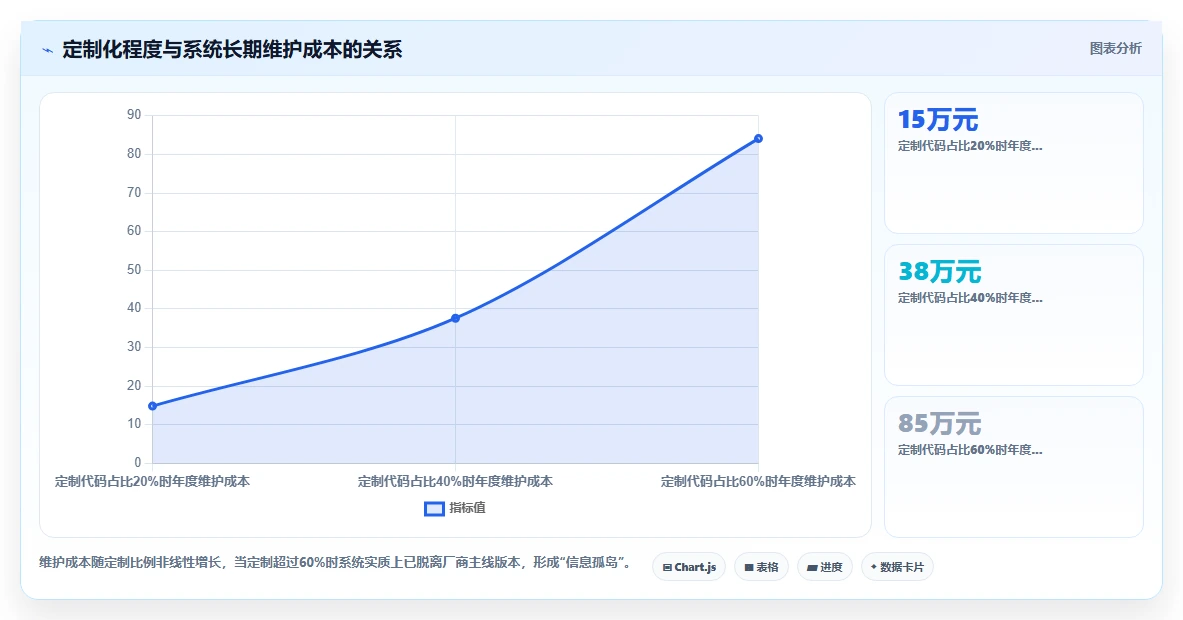Click the y-axis value 0

click(137, 462)
